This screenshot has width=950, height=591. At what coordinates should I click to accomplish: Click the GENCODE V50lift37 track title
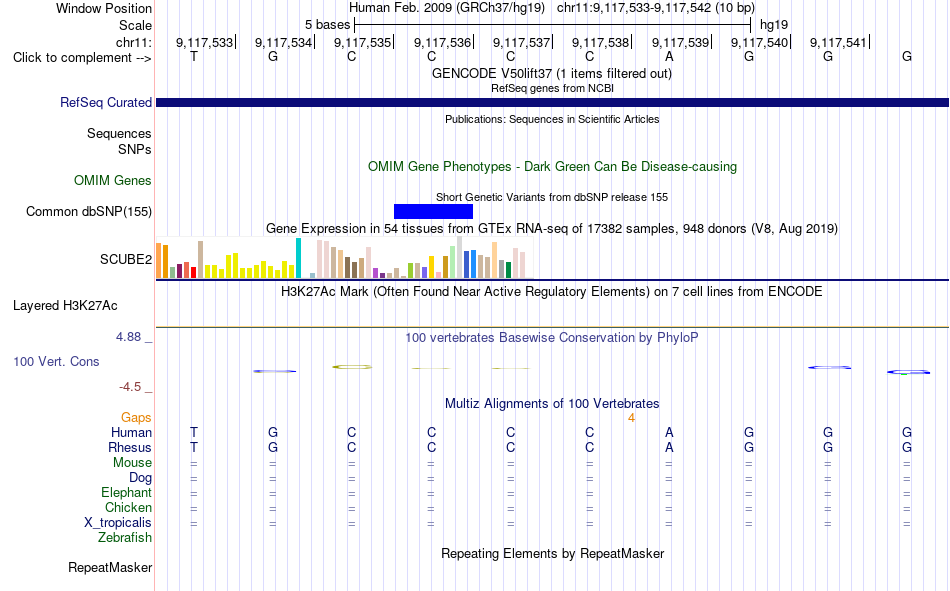coord(552,74)
